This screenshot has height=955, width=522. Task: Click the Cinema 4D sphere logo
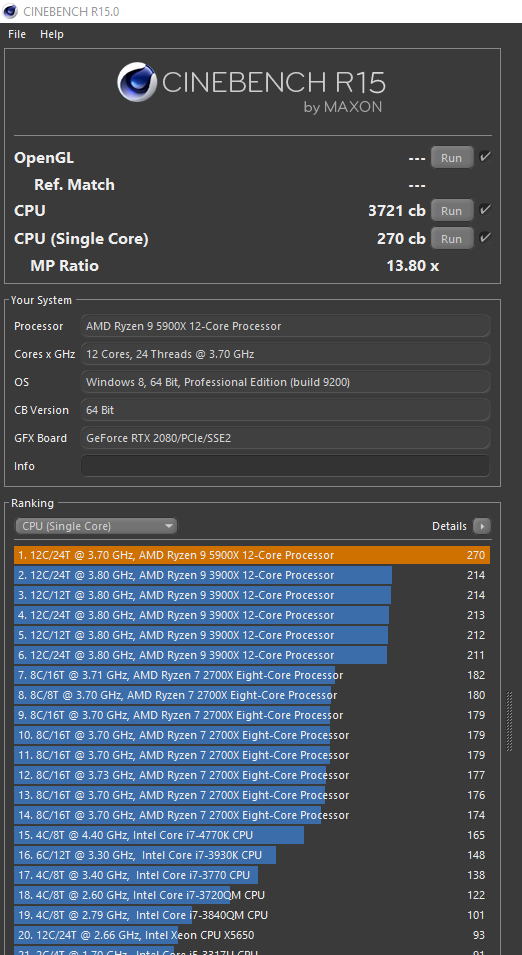pyautogui.click(x=135, y=83)
